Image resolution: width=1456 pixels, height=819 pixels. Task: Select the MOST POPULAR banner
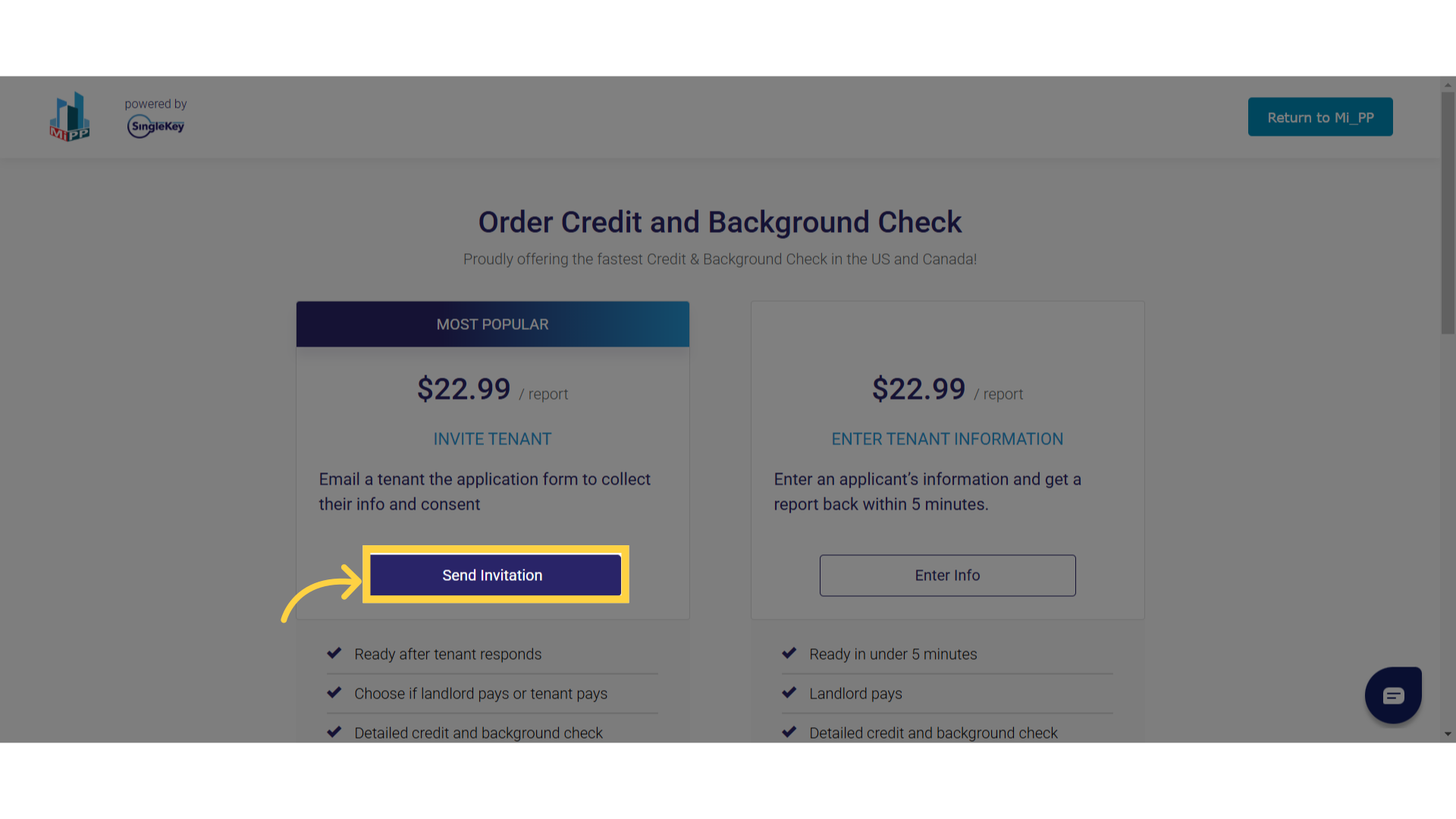(492, 324)
